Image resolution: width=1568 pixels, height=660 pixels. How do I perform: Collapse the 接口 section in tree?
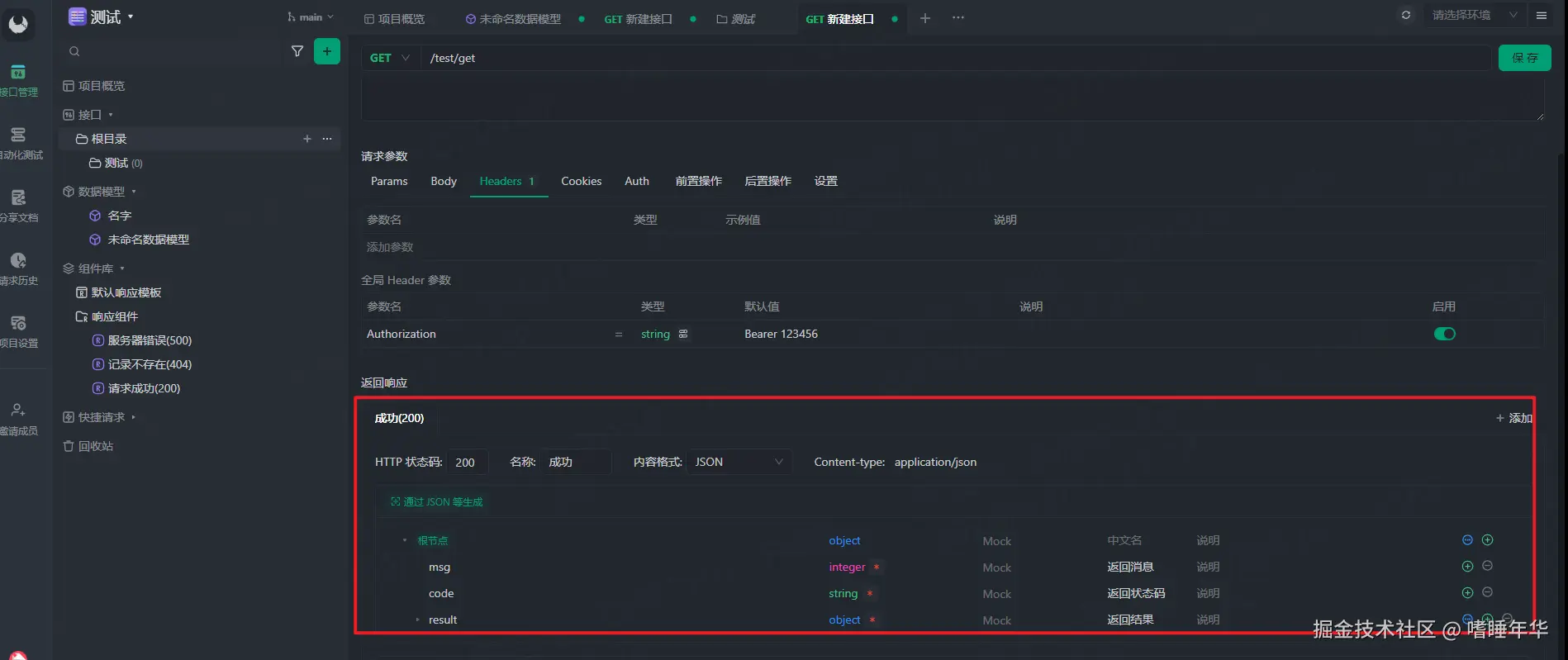(x=111, y=115)
